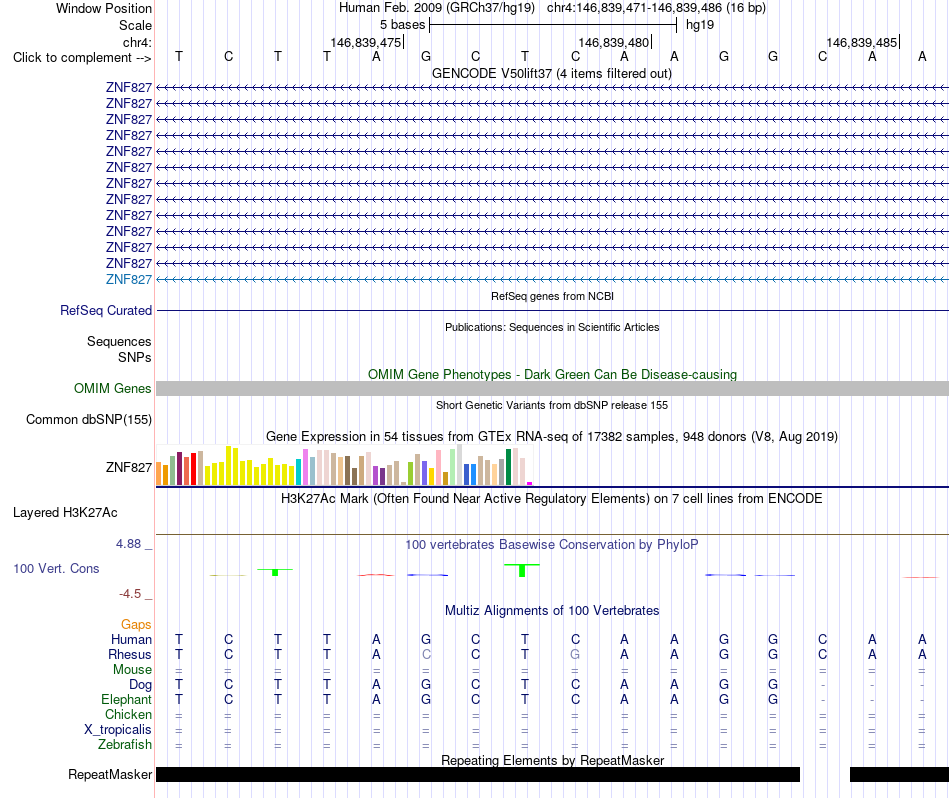Select the Human species label
Viewport: 950px width, 798px height.
click(x=131, y=639)
